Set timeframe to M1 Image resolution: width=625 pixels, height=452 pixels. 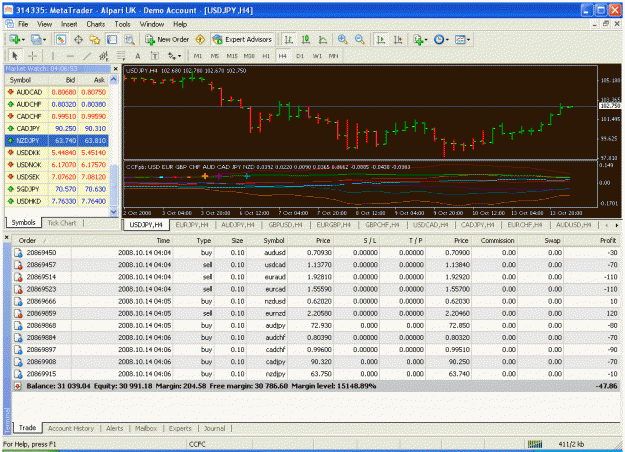[198, 56]
